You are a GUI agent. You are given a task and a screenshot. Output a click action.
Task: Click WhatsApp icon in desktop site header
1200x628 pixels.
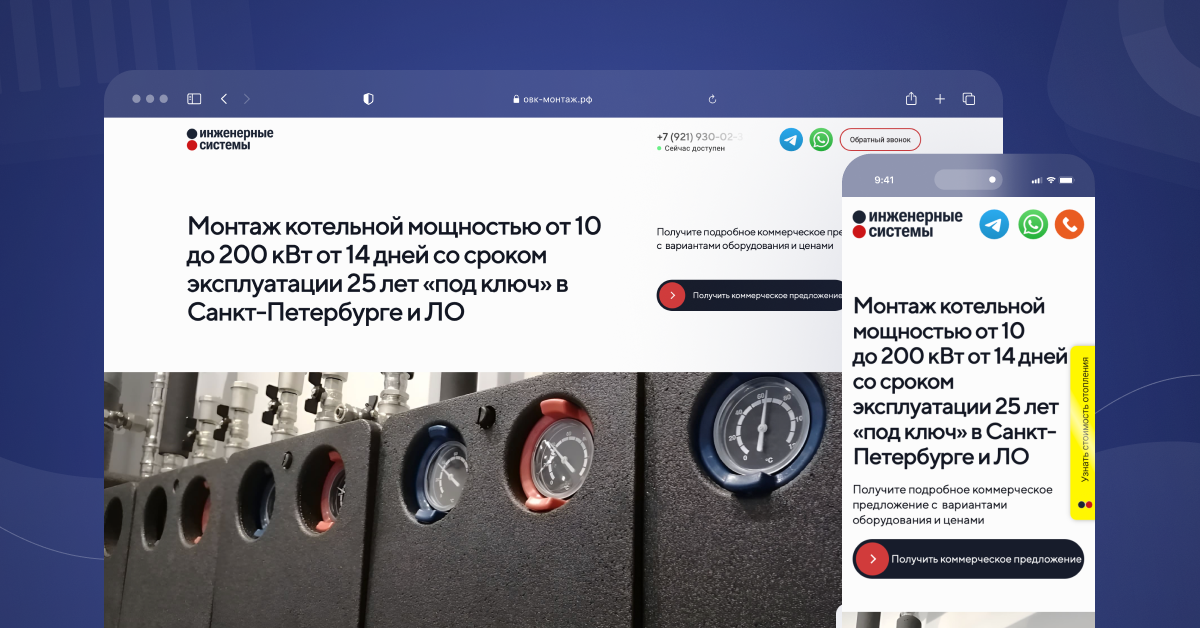tap(821, 140)
